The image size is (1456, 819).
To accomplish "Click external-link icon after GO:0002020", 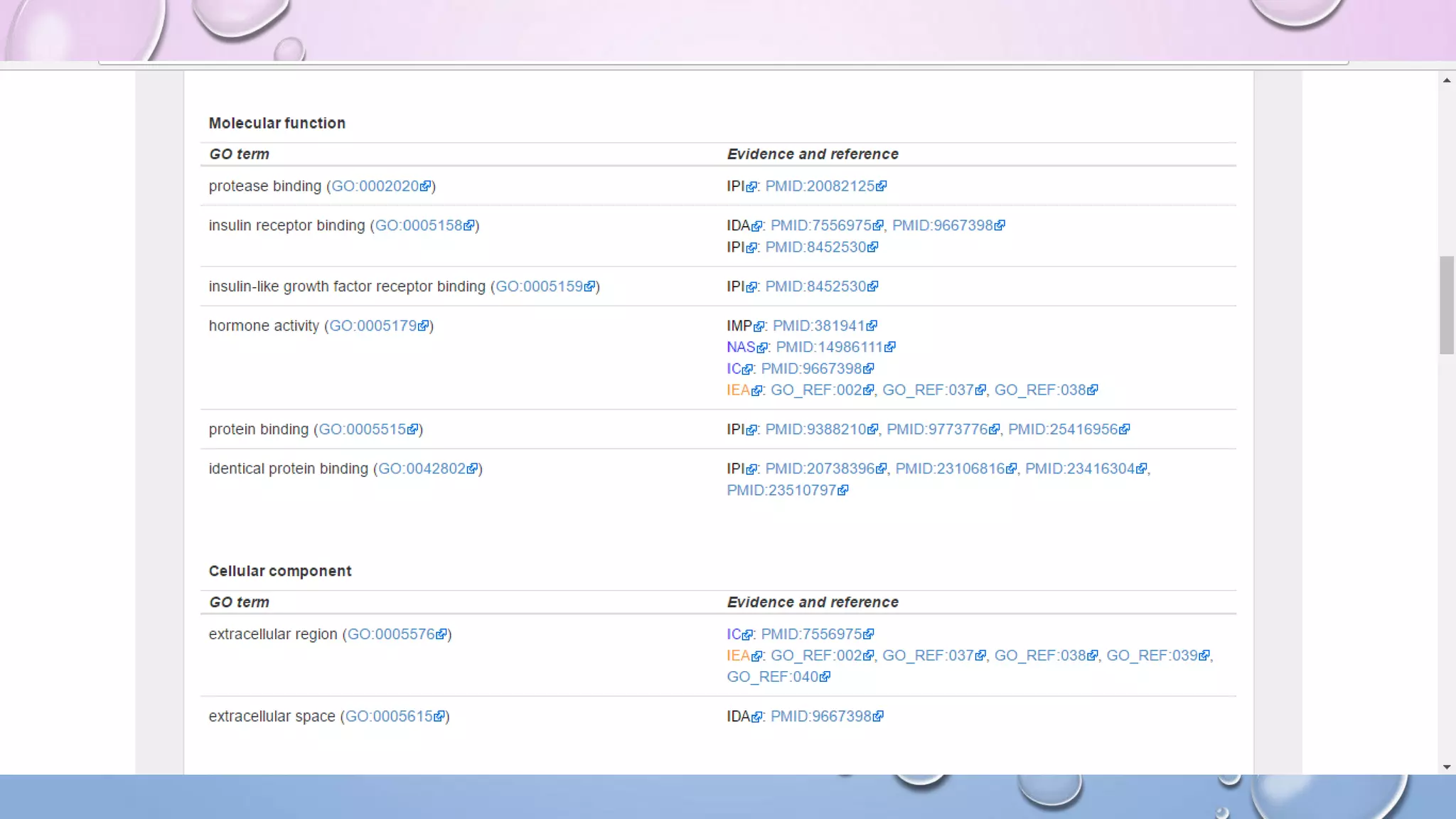I will (425, 186).
